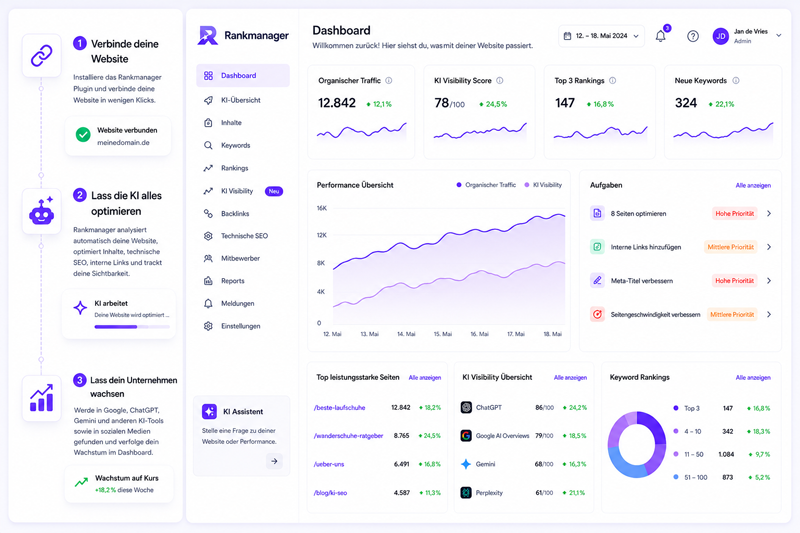This screenshot has width=800, height=533.
Task: Click the Top 3 color dot in Keyword Rankings
Action: tap(676, 408)
